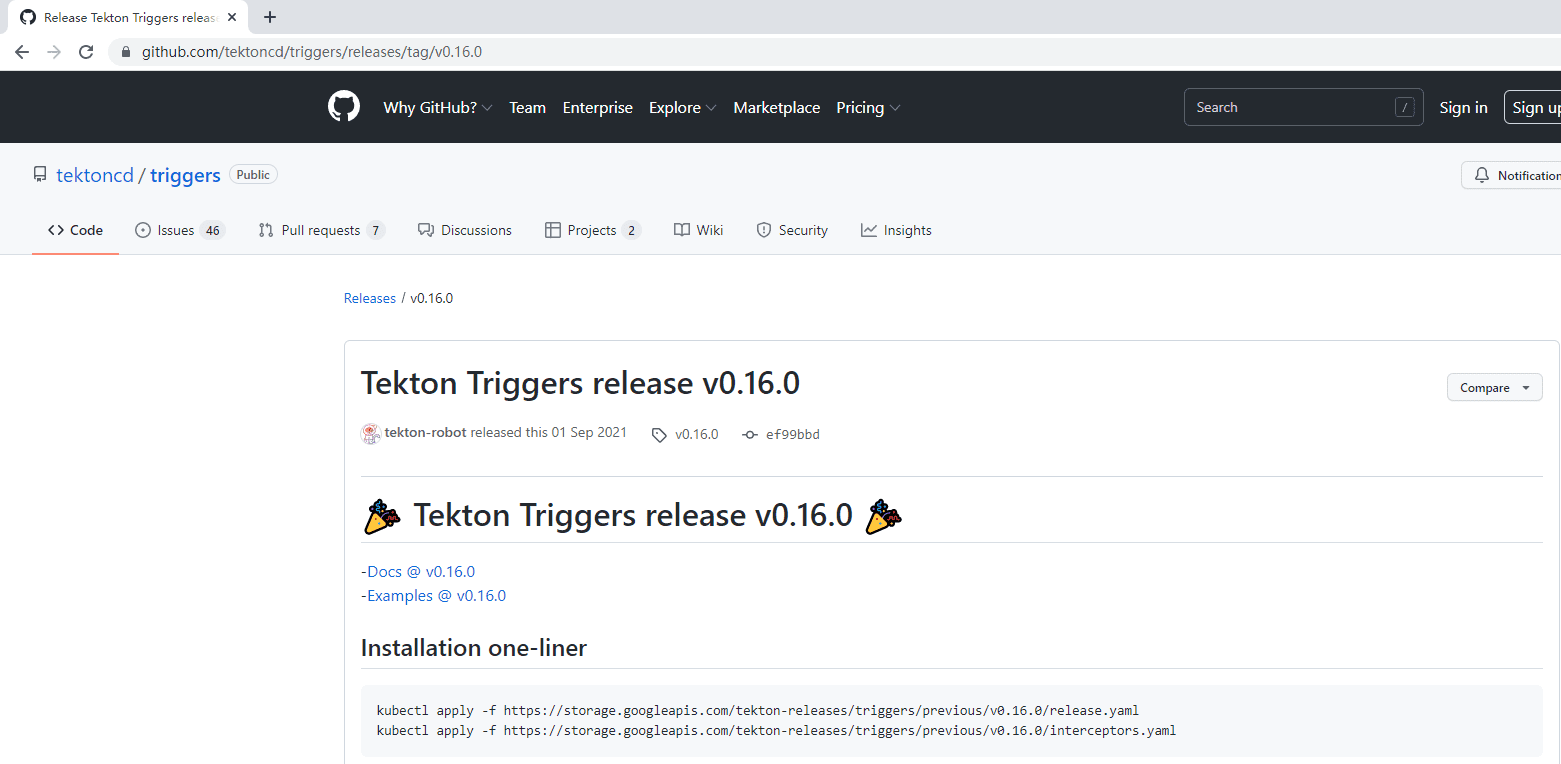Image resolution: width=1561 pixels, height=764 pixels.
Task: Open the Pull requests tab
Action: click(x=321, y=230)
